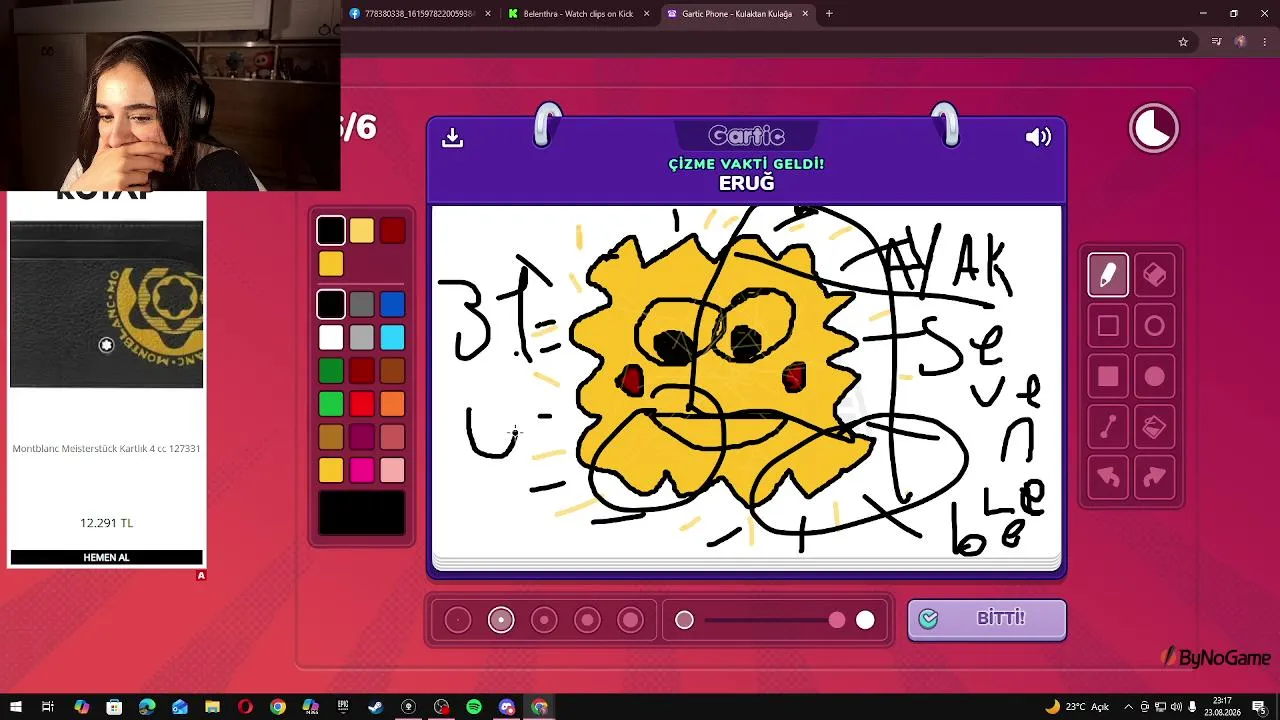
Task: Show hidden icons in the system tray
Action: click(x=1128, y=707)
